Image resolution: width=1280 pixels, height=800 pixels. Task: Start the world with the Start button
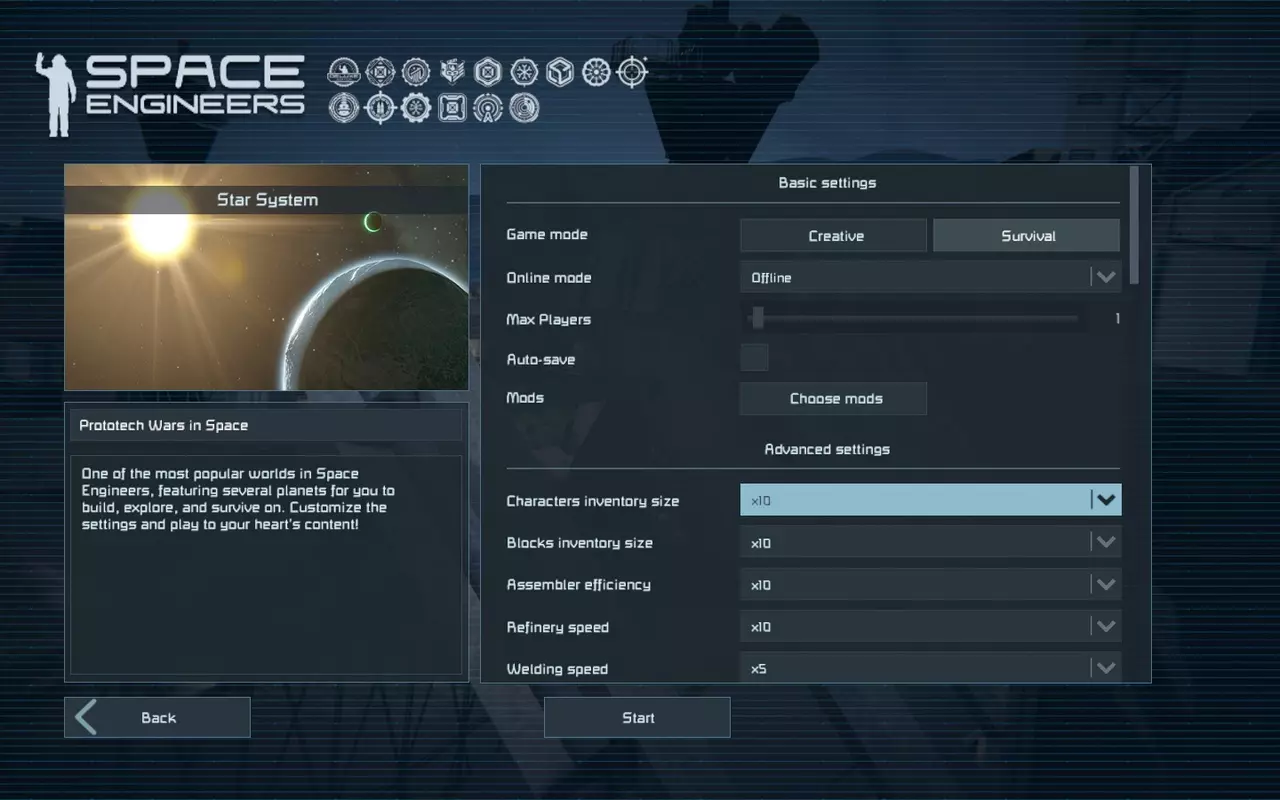pos(637,717)
